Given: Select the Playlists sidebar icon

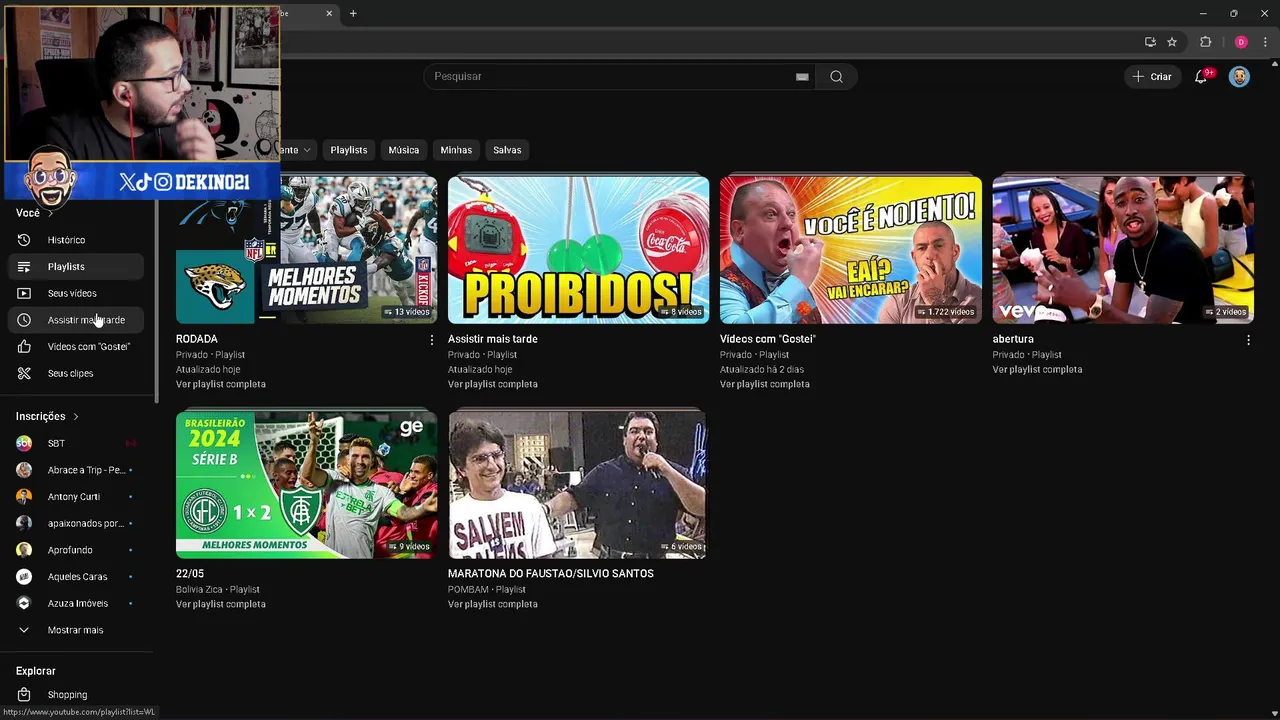Looking at the screenshot, I should click(24, 267).
